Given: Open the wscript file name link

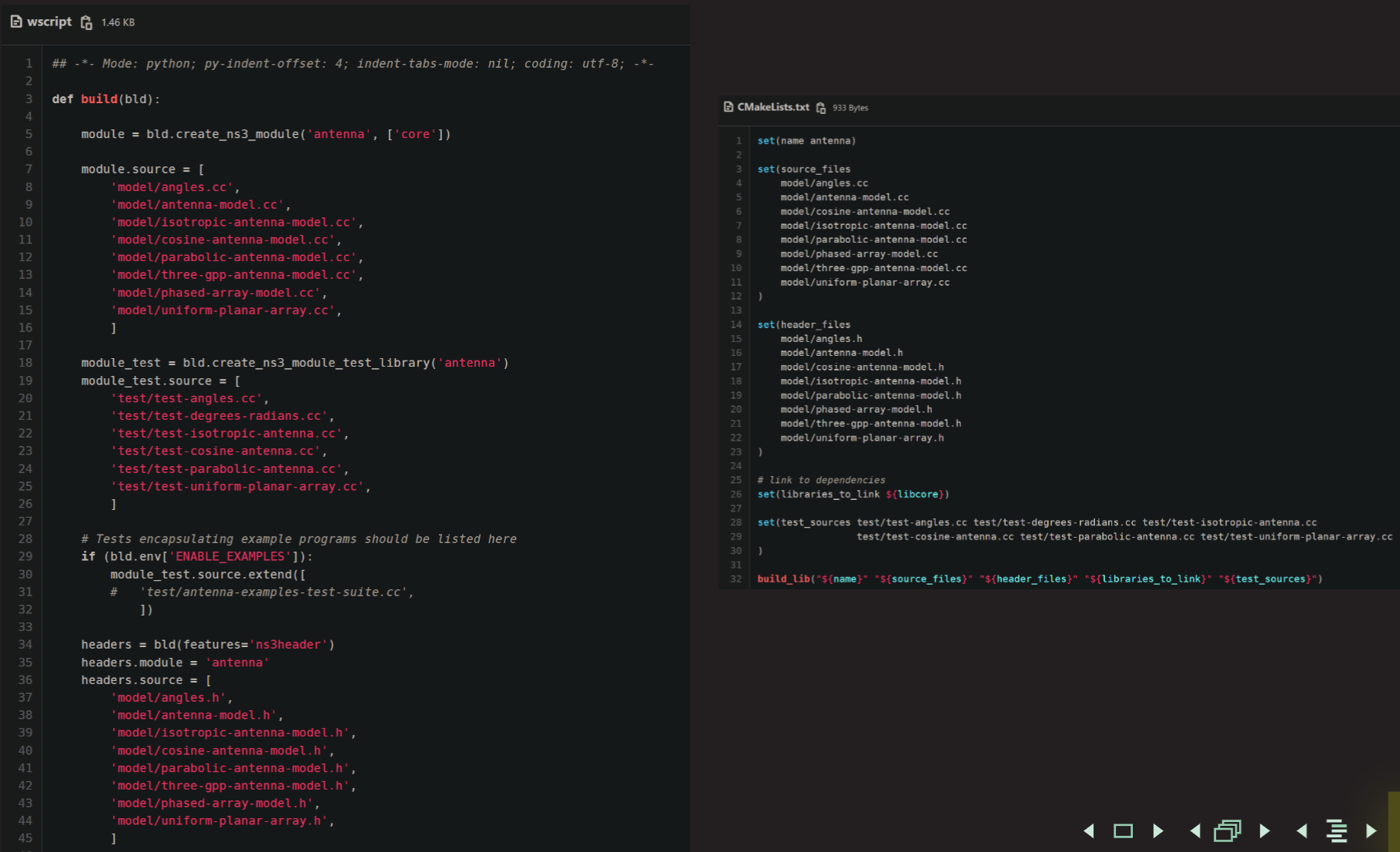Looking at the screenshot, I should click(49, 22).
